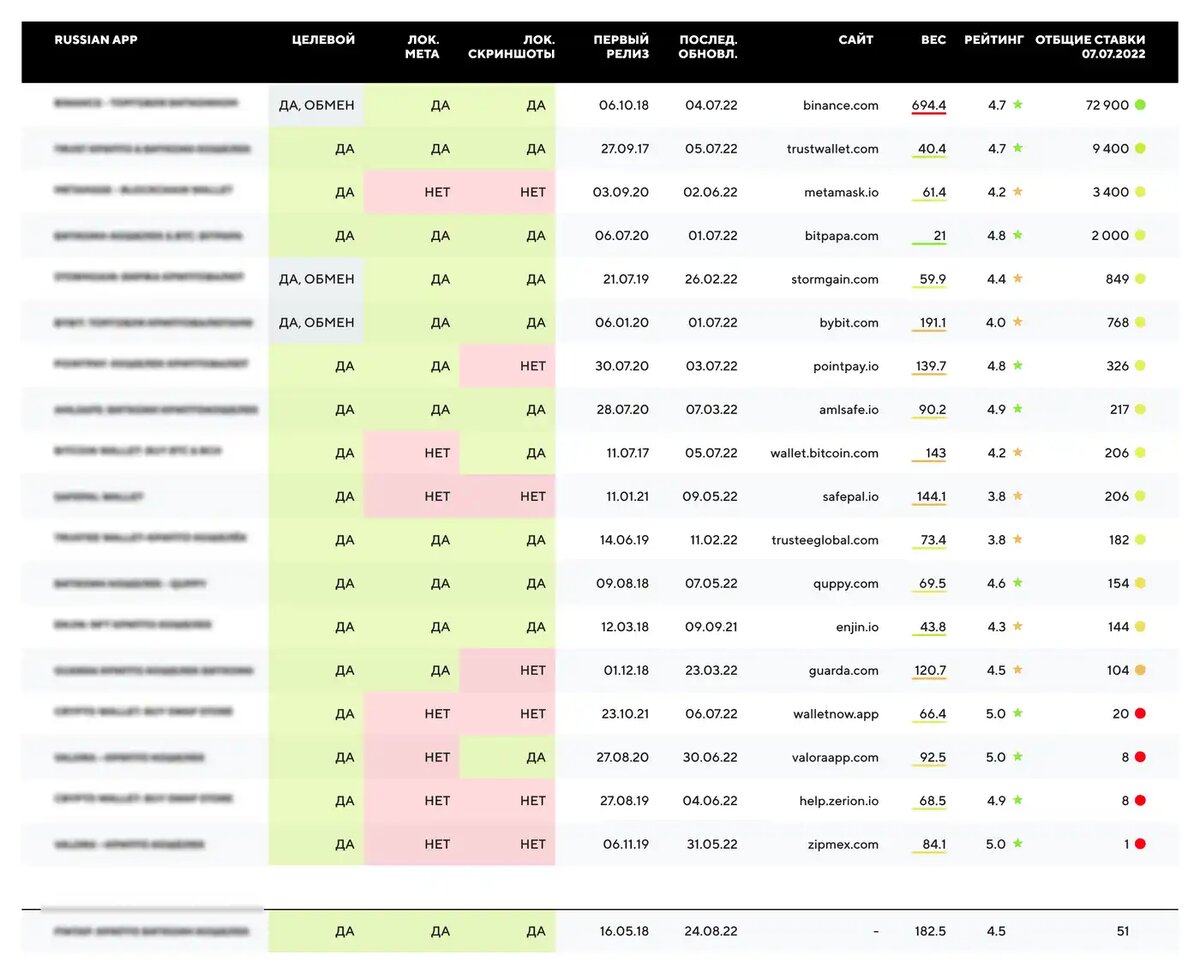The width and height of the screenshot is (1200, 974).
Task: Click the rating star in the trustwallet.com row
Action: (1018, 148)
